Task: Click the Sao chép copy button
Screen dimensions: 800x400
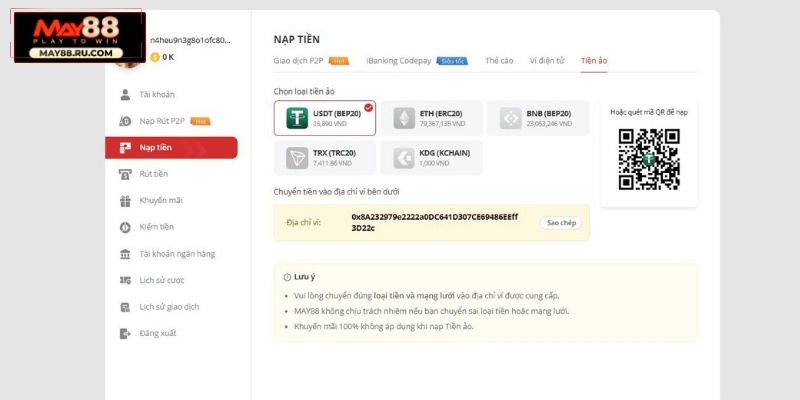Action: pos(561,223)
